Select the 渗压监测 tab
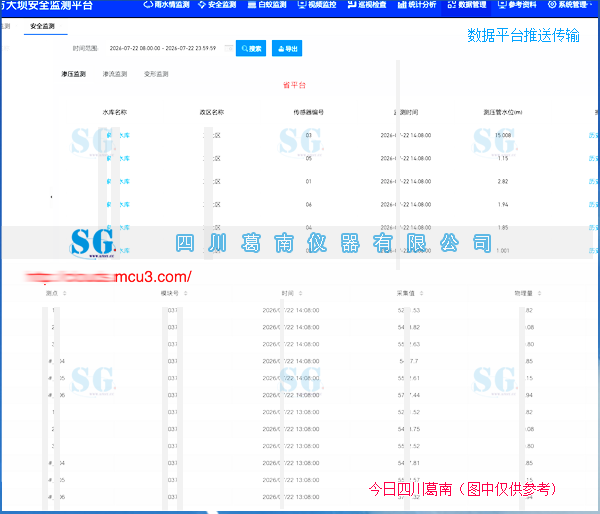Viewport: 600px width, 514px height. [x=73, y=74]
